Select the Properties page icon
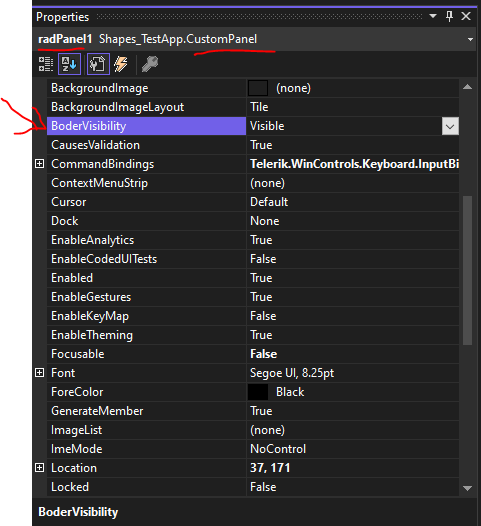Screen dimensions: 481x526 98,64
